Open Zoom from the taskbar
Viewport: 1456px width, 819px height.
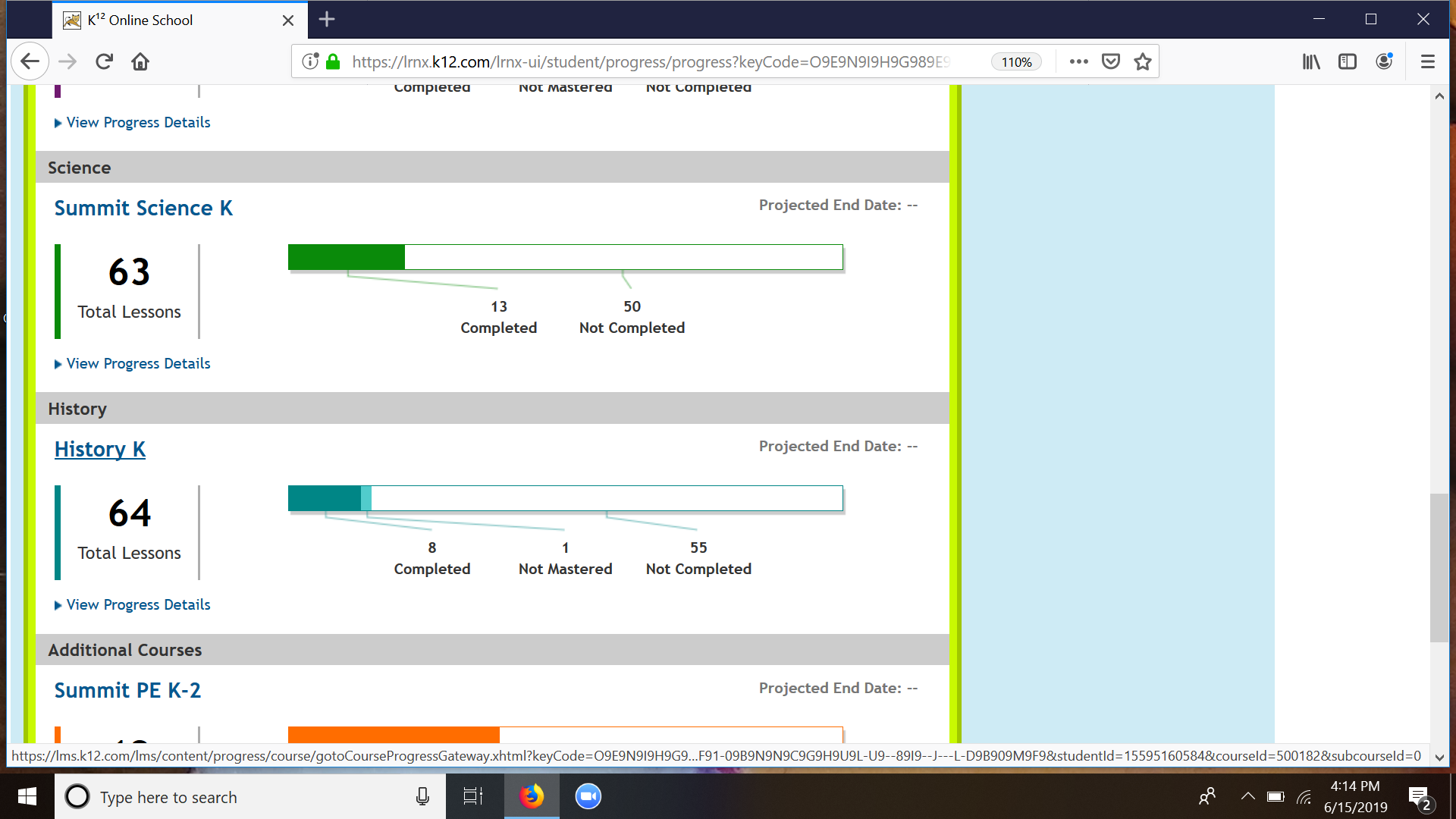click(x=588, y=796)
